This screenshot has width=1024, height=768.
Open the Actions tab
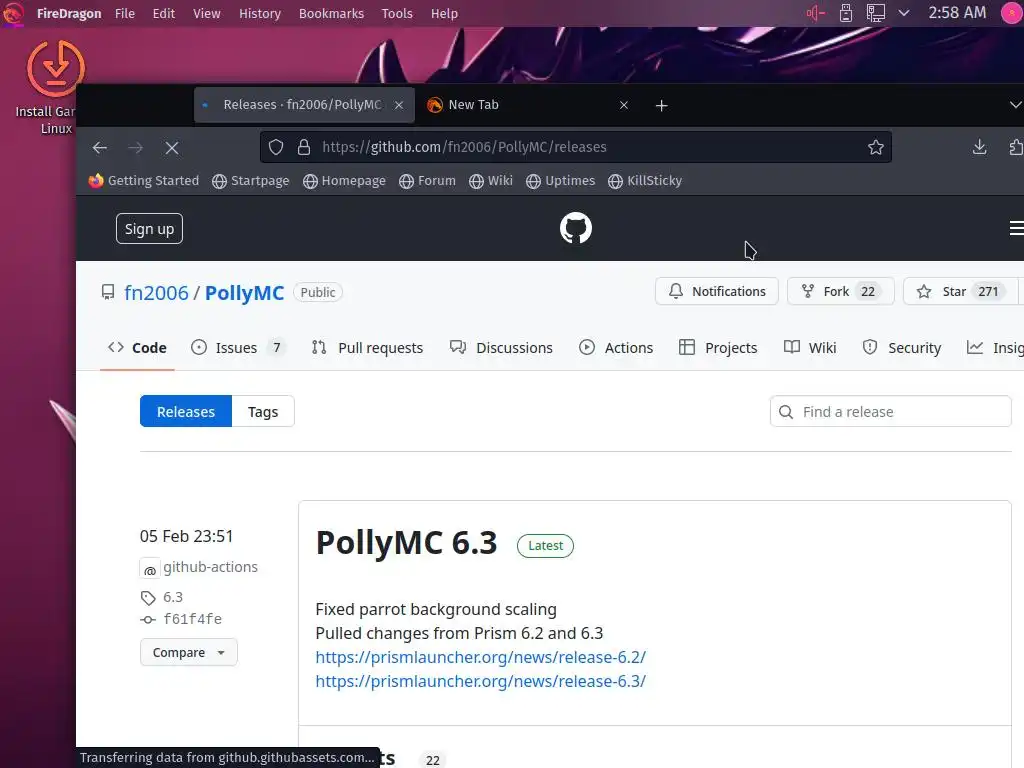point(616,347)
